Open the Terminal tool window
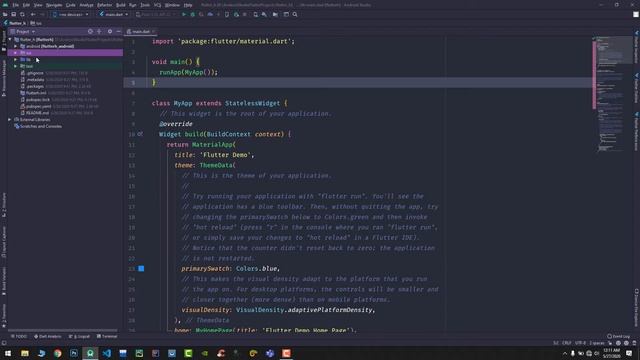 point(107,336)
